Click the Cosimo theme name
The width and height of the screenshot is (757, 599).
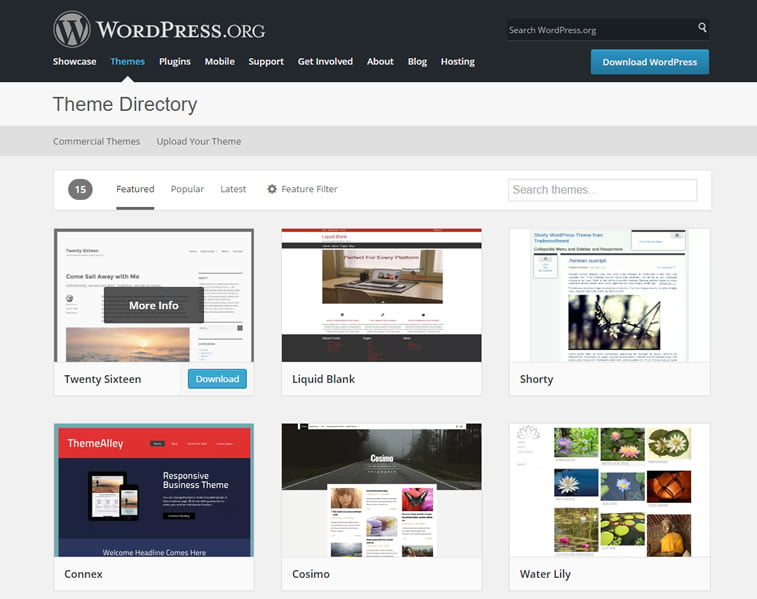pos(311,574)
